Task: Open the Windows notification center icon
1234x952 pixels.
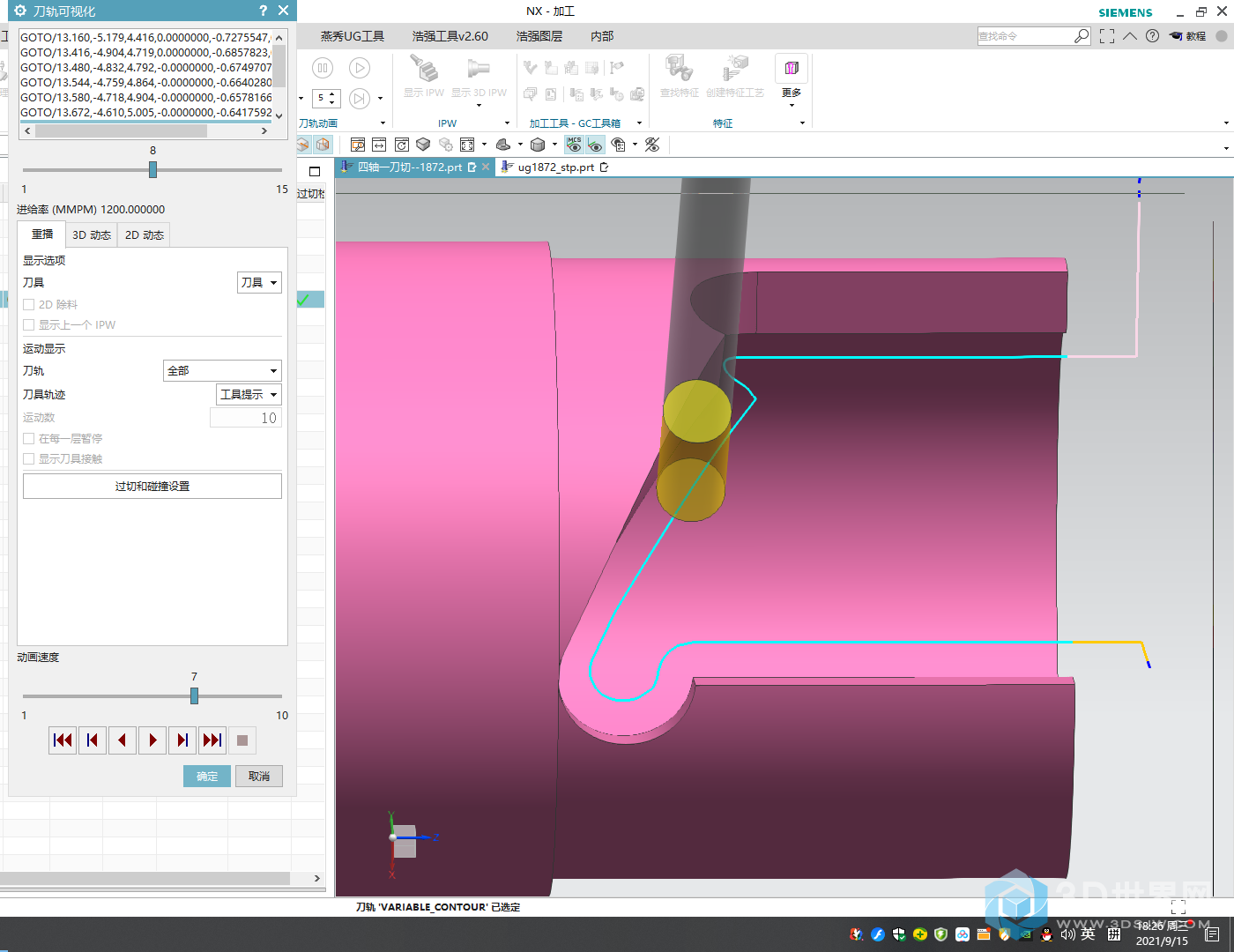Action: [1213, 934]
